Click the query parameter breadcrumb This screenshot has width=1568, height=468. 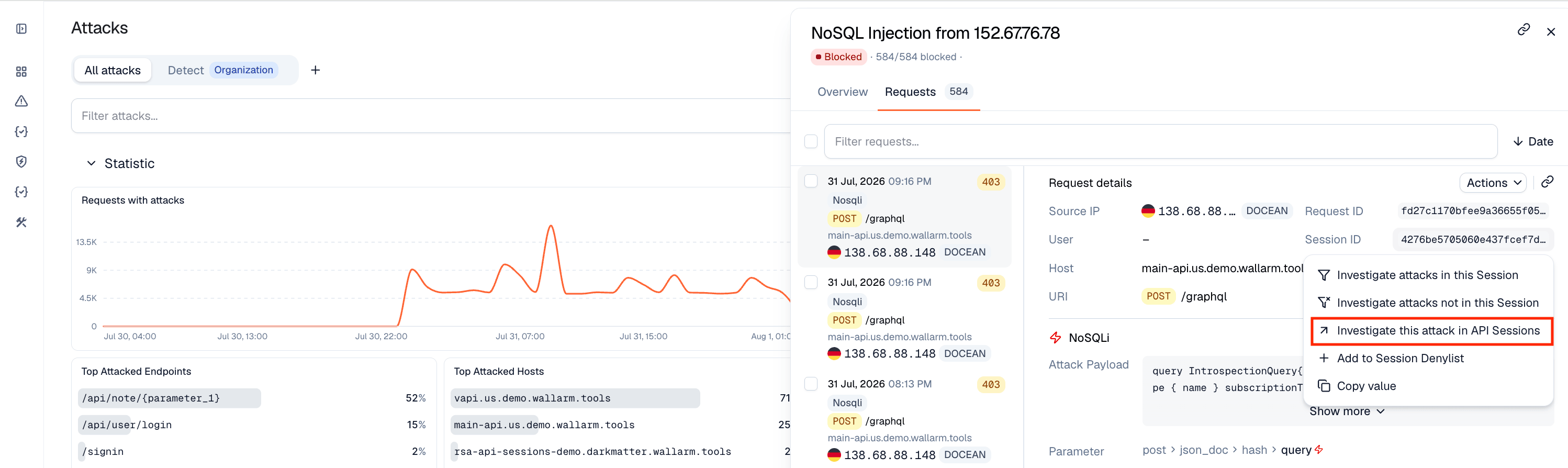[1296, 450]
